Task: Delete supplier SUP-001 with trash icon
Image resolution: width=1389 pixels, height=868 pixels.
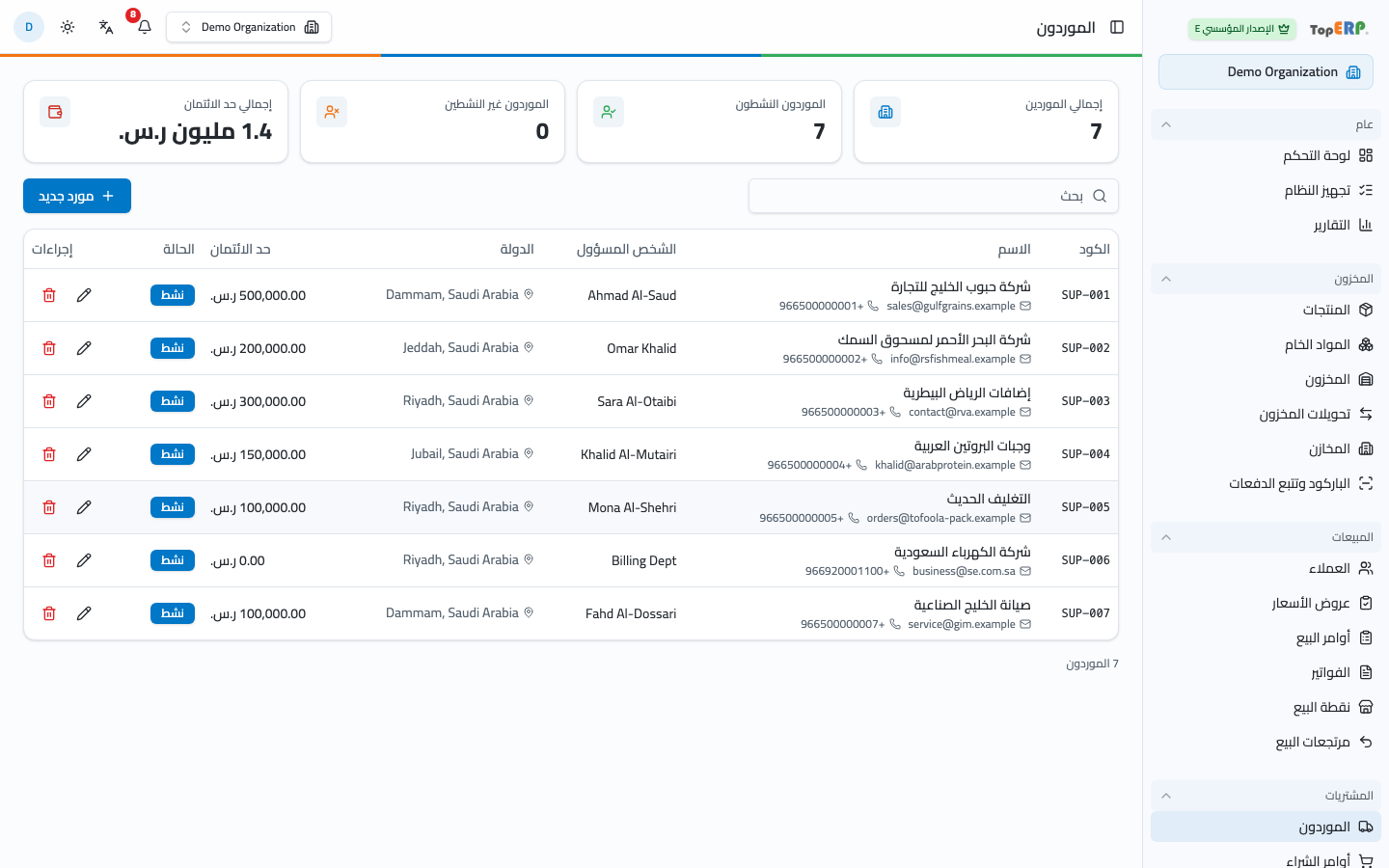Action: (49, 295)
